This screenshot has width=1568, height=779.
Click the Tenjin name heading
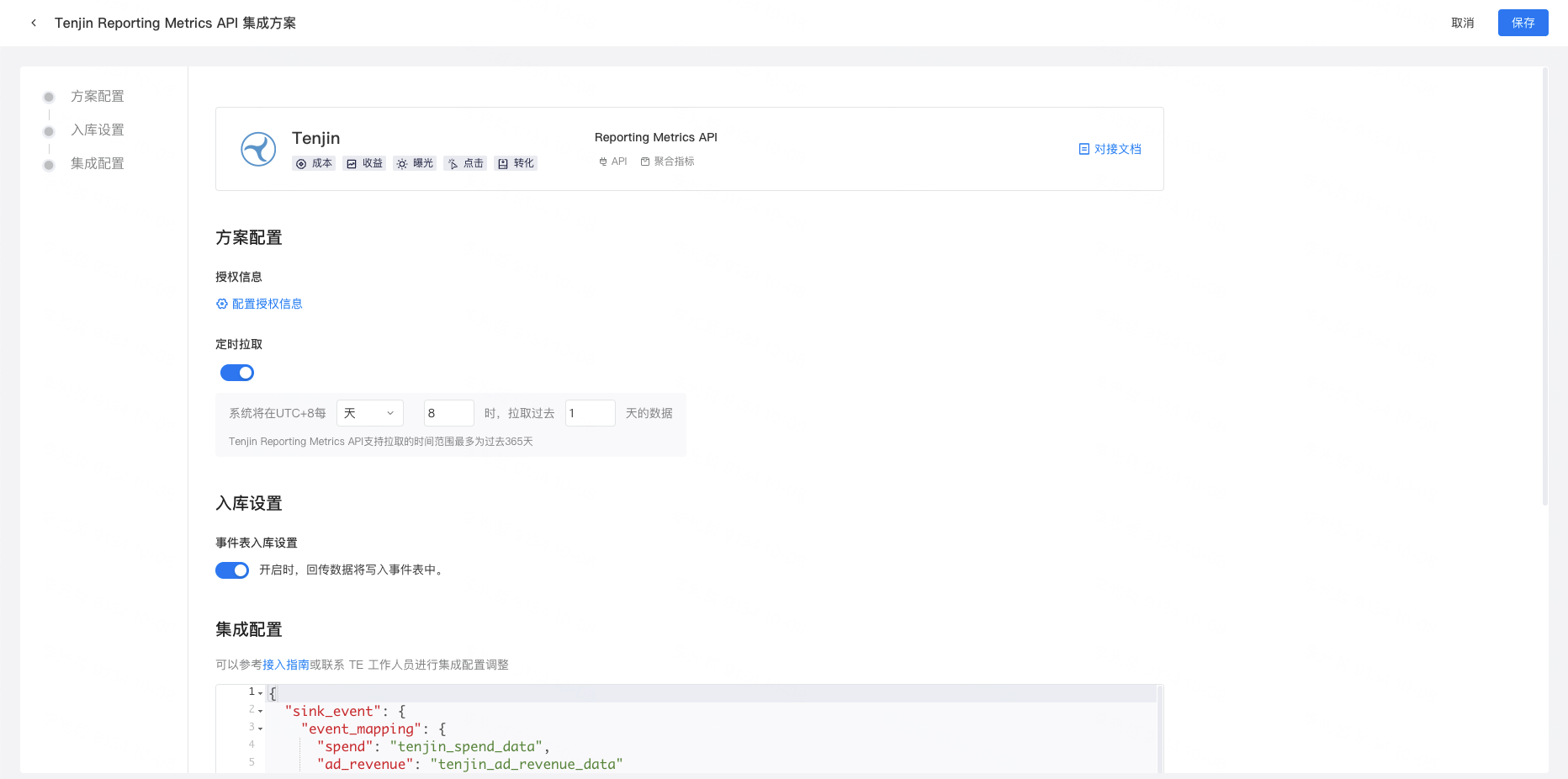[x=316, y=138]
